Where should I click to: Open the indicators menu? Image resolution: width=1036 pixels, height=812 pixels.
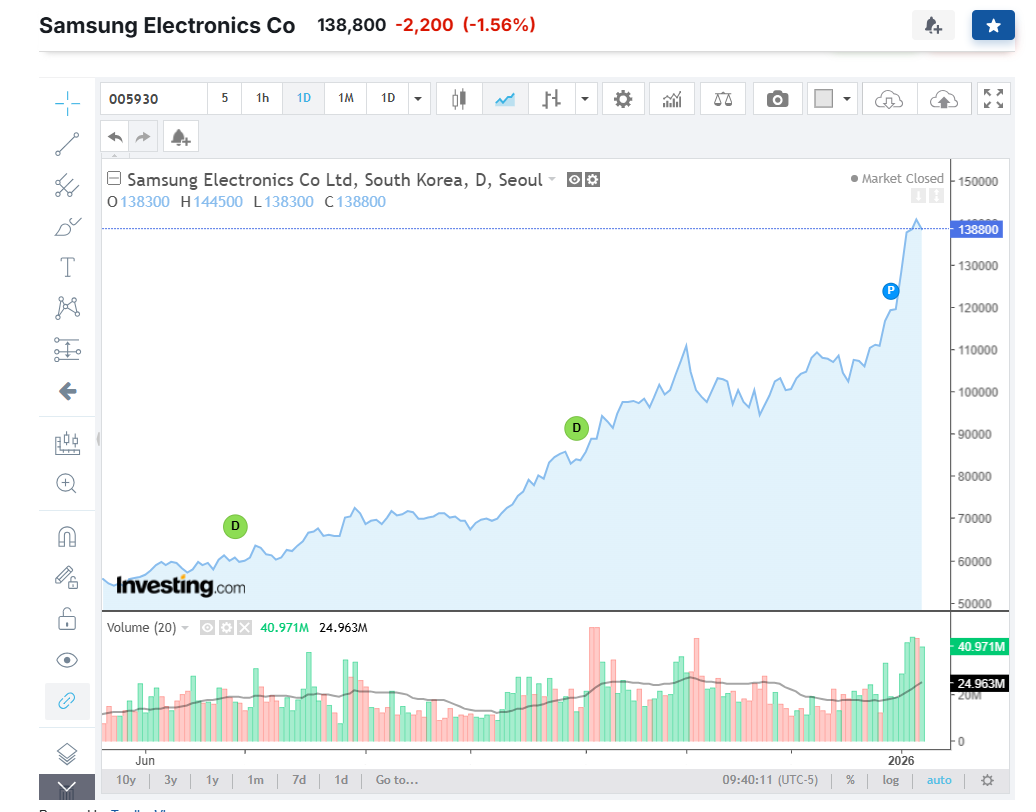[672, 99]
